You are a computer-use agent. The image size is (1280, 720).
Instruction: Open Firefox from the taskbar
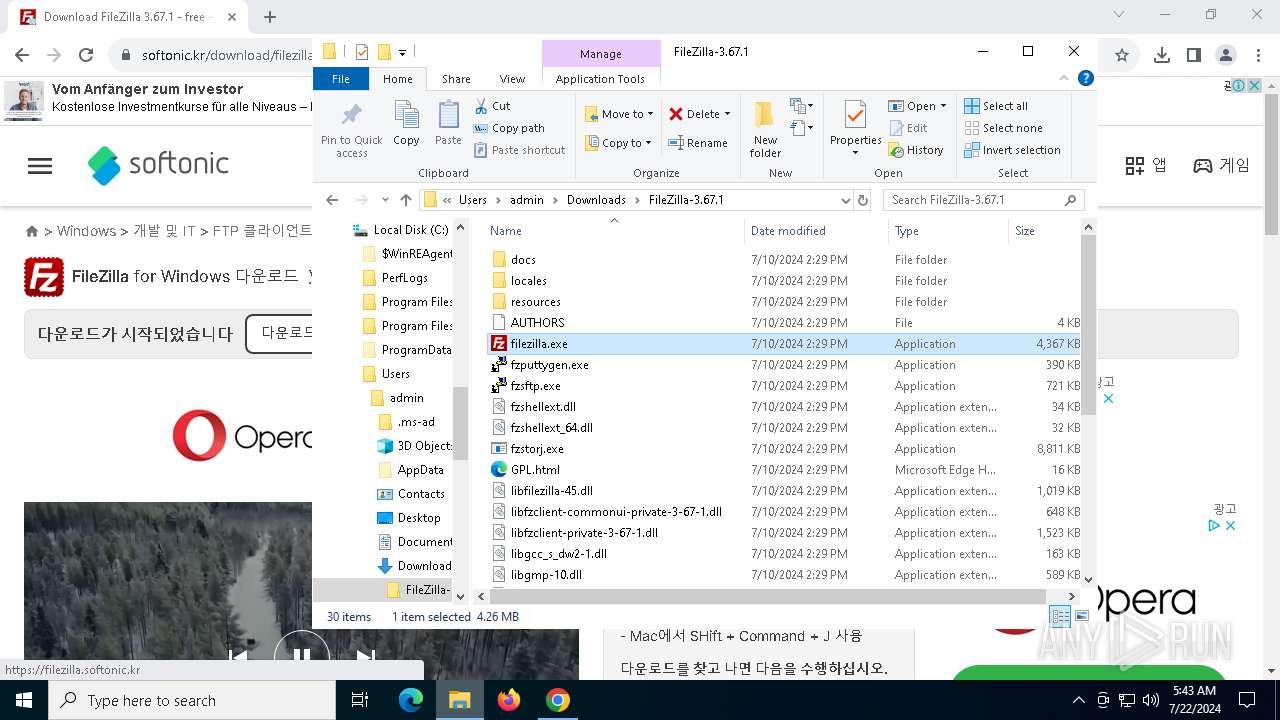point(509,700)
